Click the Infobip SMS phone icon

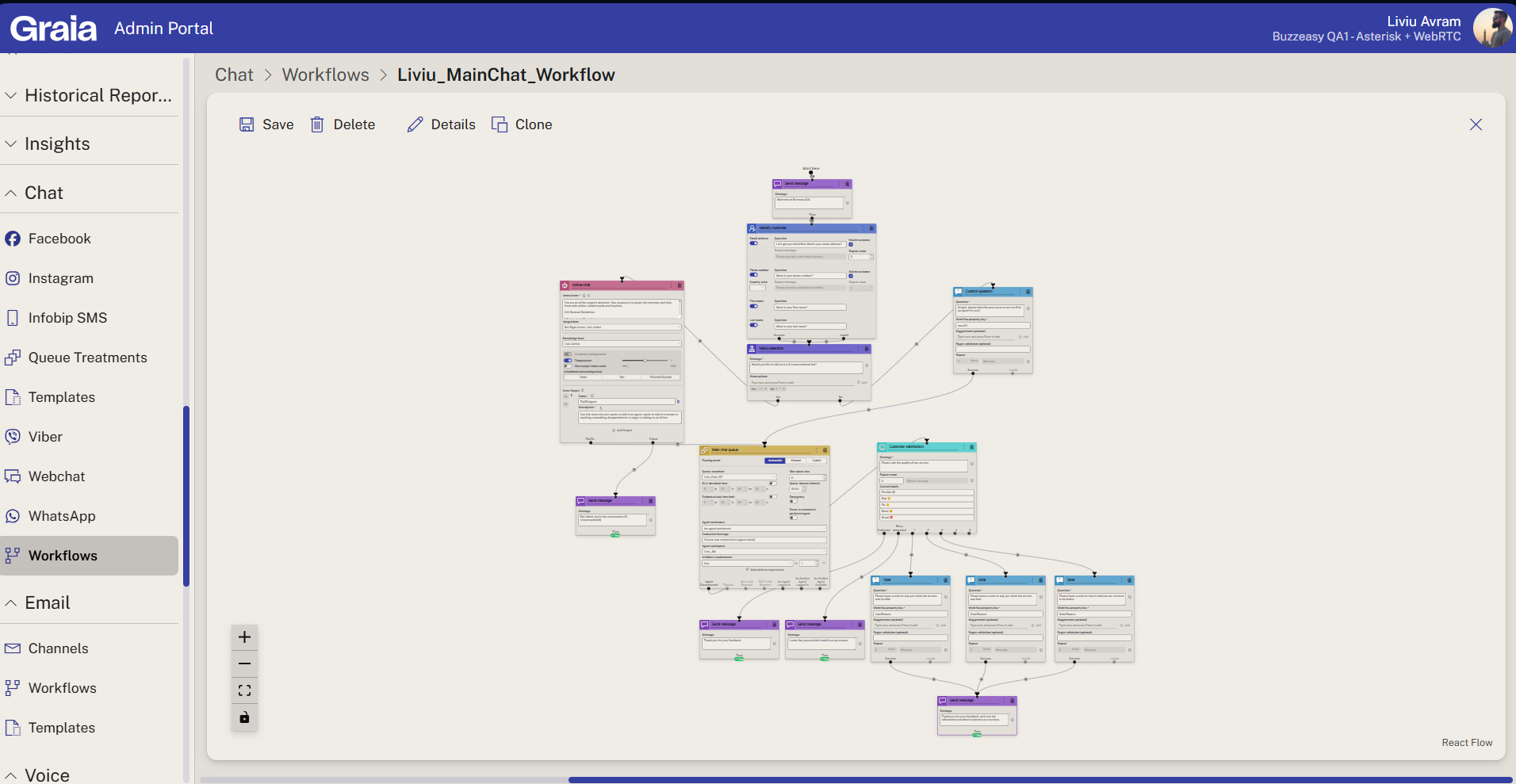(x=13, y=318)
